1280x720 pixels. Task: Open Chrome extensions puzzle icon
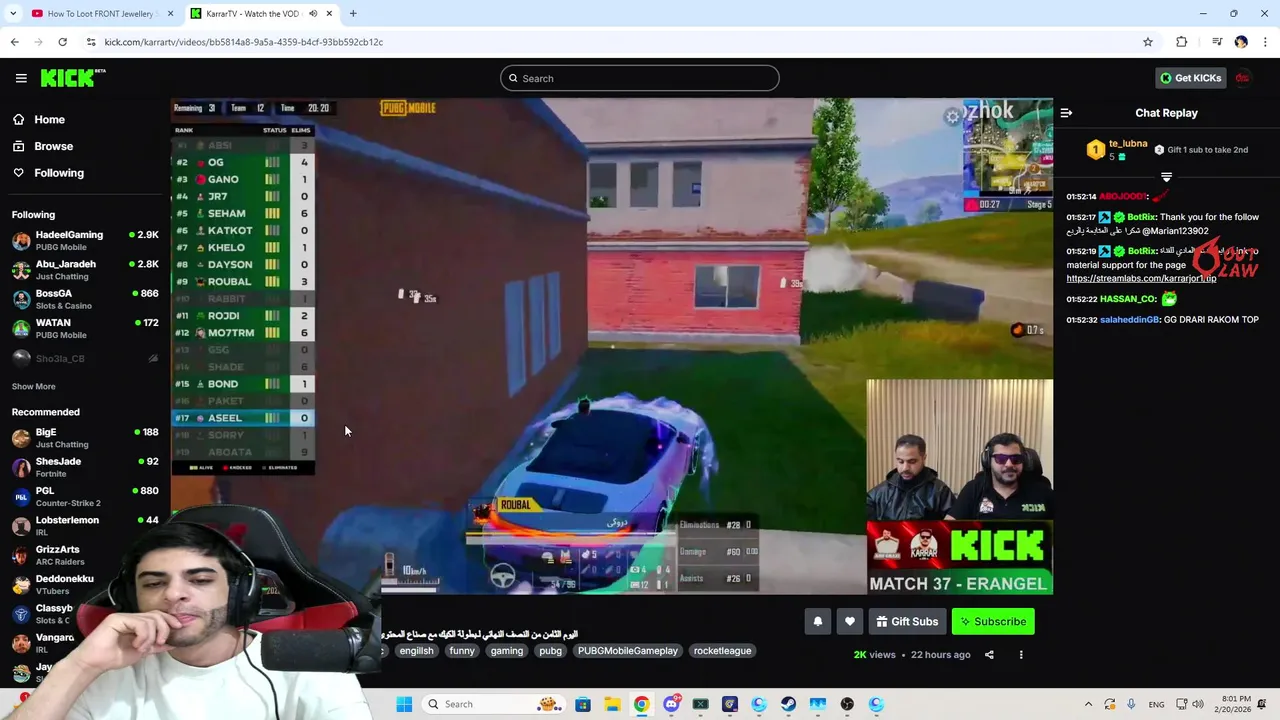tap(1182, 42)
